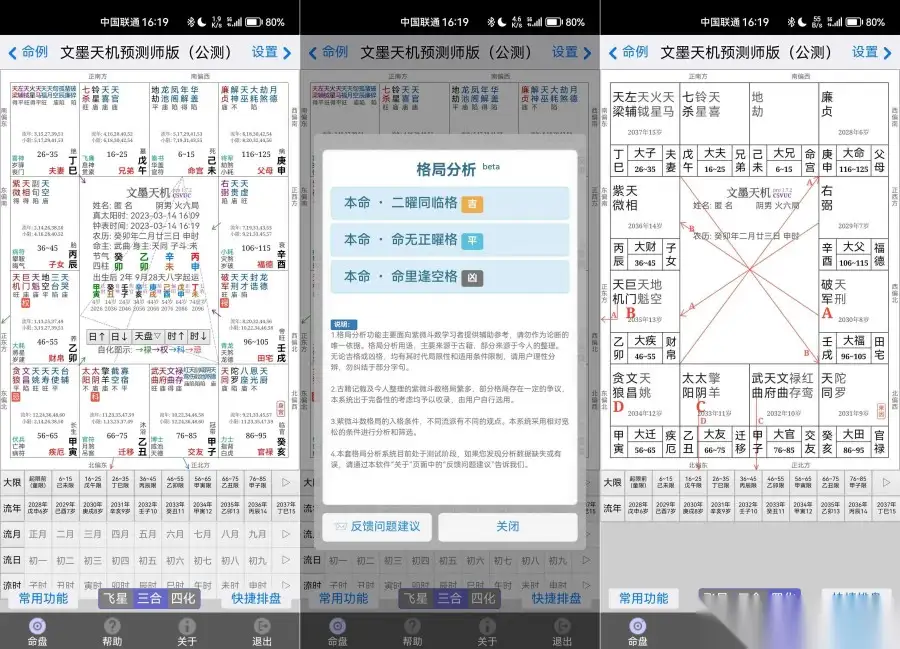Open the 天盘 dropdown selector
Screen dimensions: 900x649
click(x=149, y=337)
